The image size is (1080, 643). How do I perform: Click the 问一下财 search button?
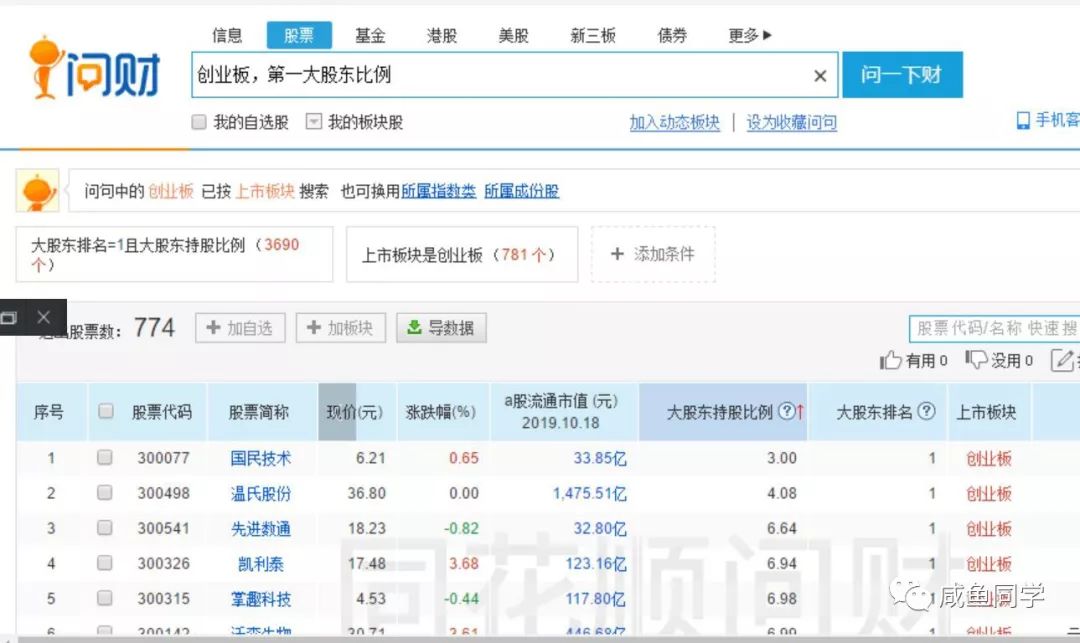pos(902,74)
